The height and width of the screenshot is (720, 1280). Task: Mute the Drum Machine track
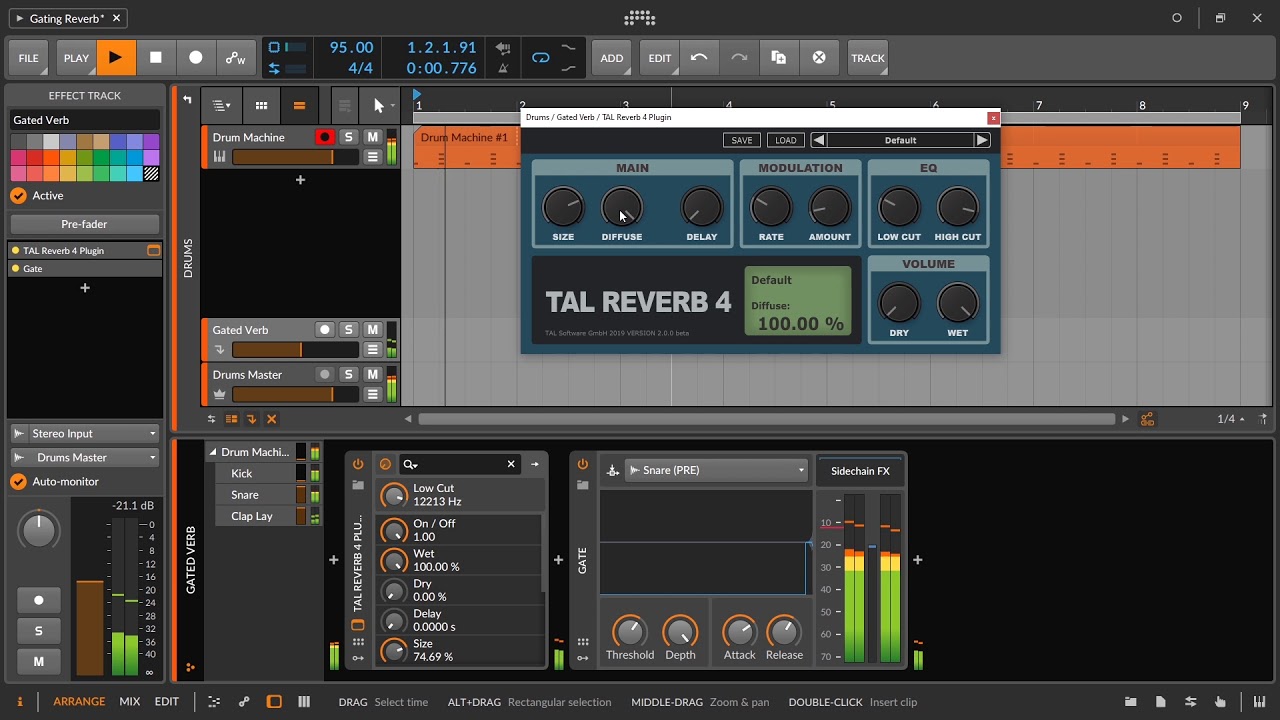(x=372, y=137)
